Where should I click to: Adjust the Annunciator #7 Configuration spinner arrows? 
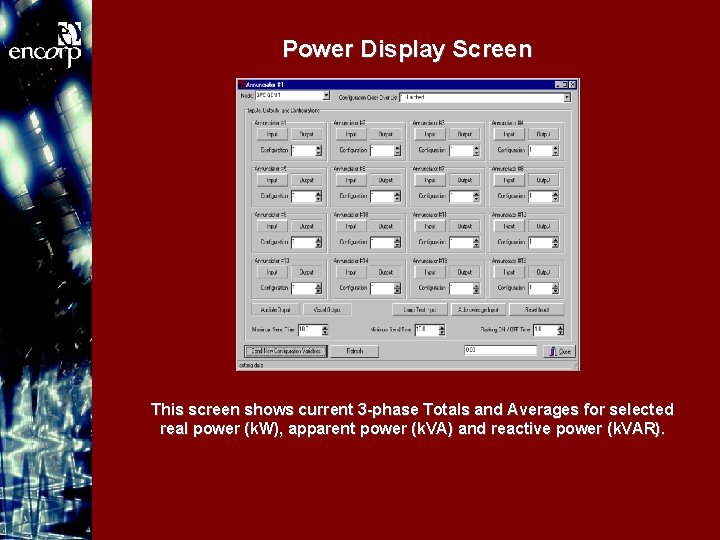pyautogui.click(x=476, y=196)
